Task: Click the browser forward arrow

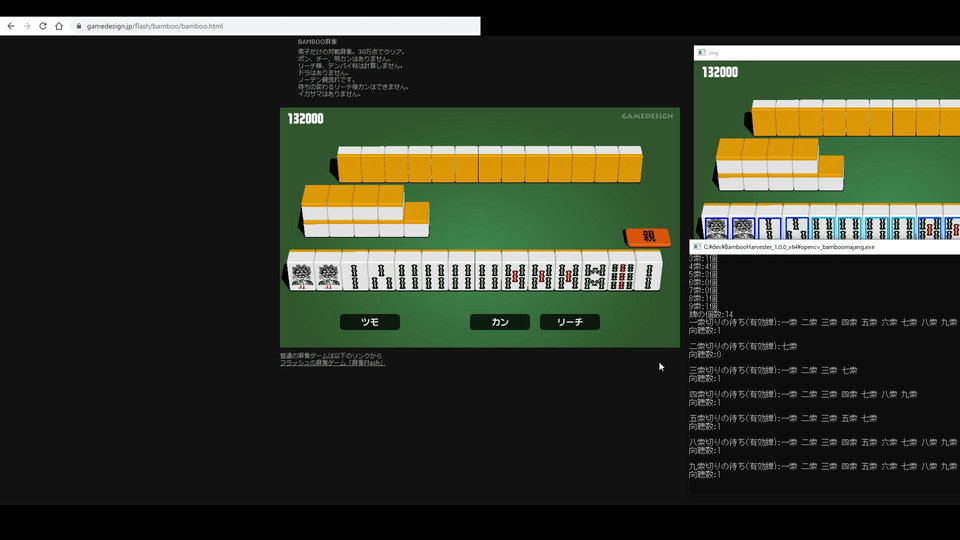Action: (x=27, y=26)
